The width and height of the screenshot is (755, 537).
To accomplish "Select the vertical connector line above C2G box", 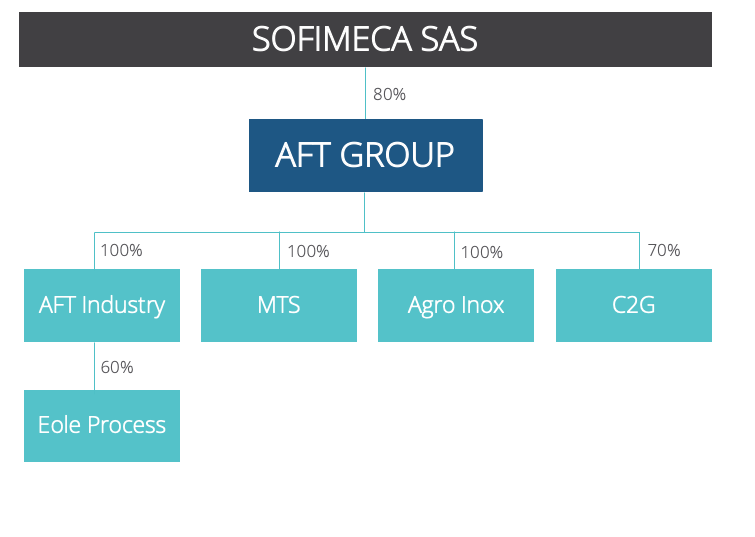I will tap(640, 251).
